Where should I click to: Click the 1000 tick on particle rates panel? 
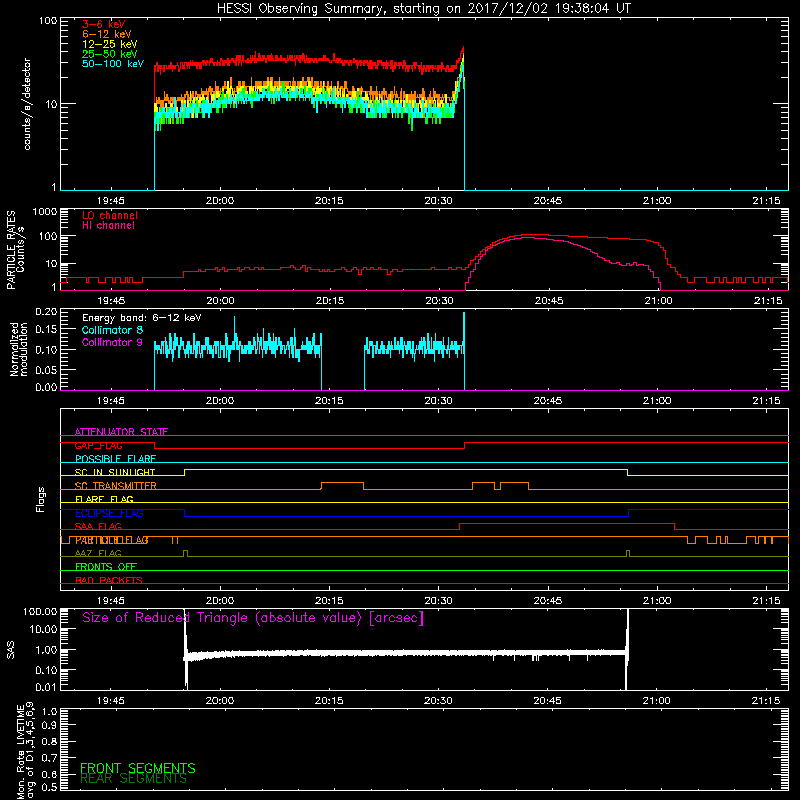[x=45, y=212]
